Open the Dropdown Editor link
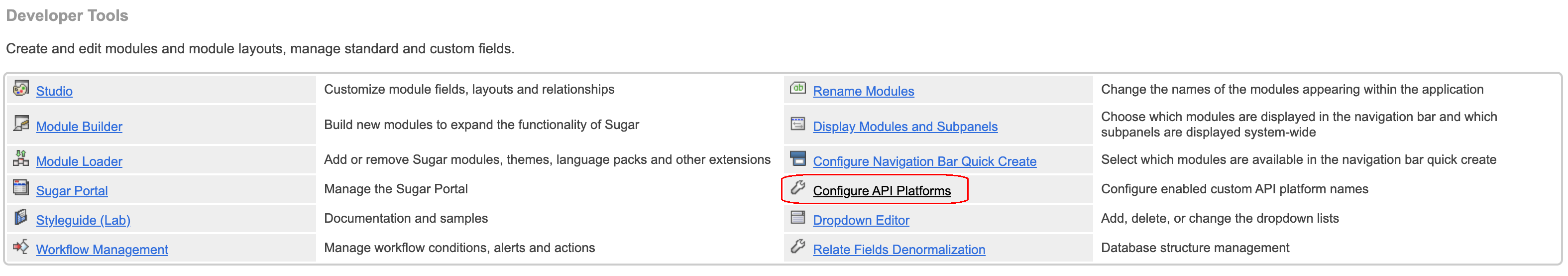The height and width of the screenshot is (276, 1568). click(861, 220)
